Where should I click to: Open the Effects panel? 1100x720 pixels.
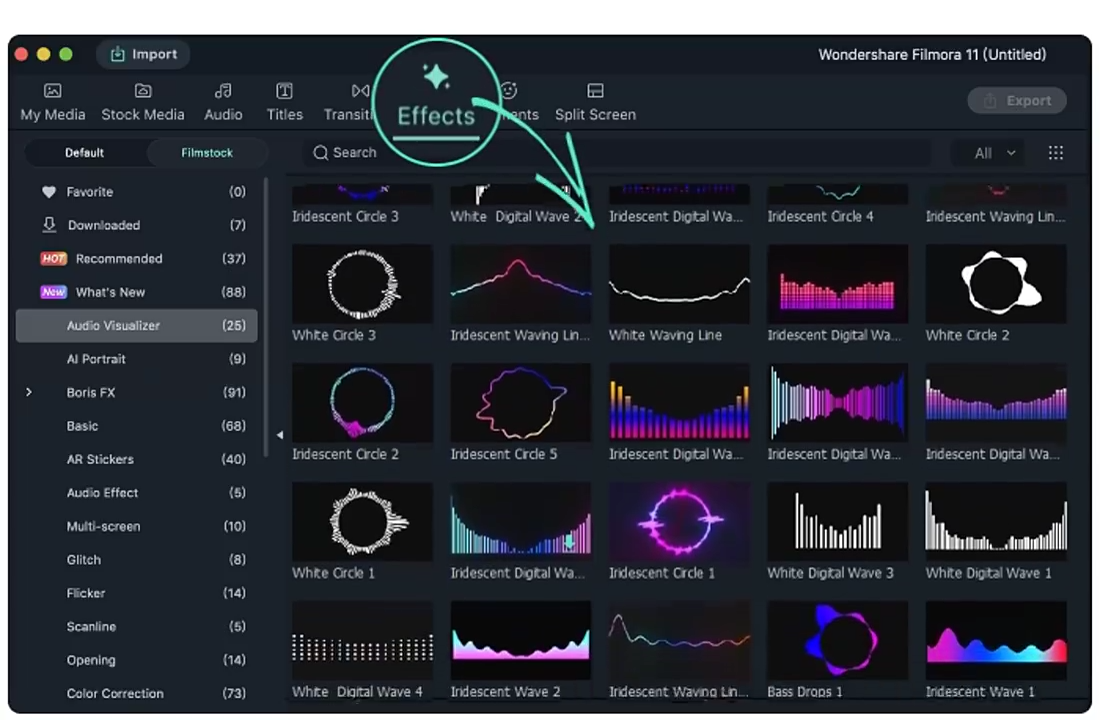point(436,100)
